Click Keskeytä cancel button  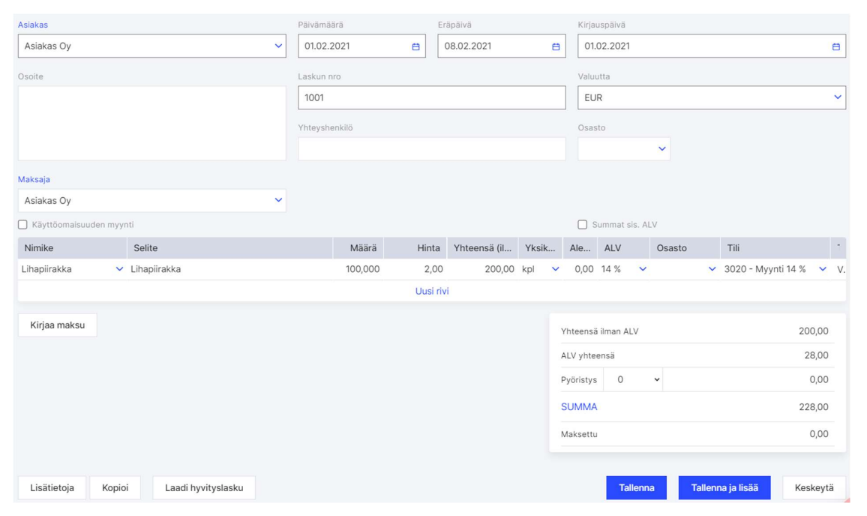[x=813, y=487]
